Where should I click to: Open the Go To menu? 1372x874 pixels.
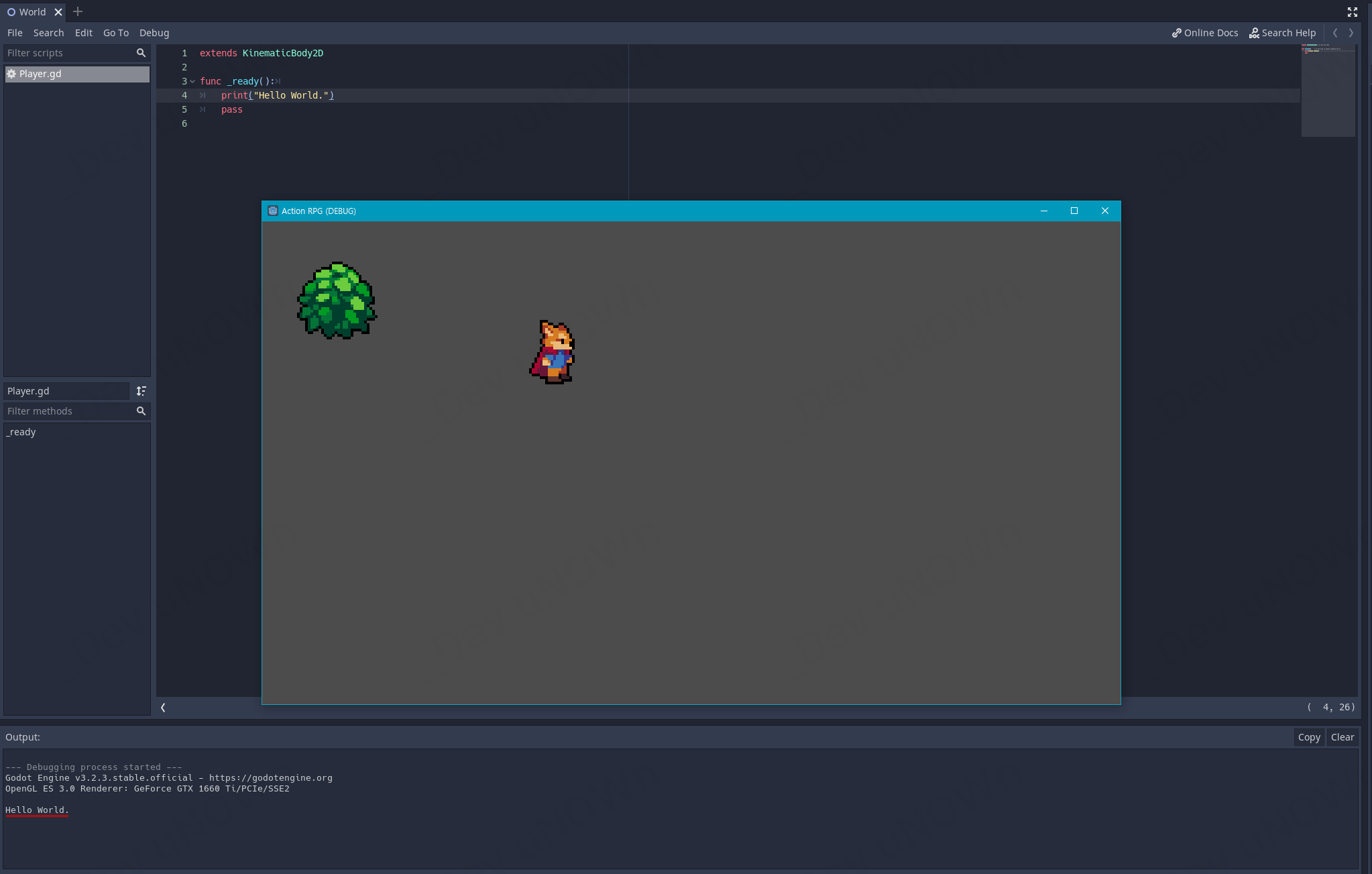pos(116,33)
